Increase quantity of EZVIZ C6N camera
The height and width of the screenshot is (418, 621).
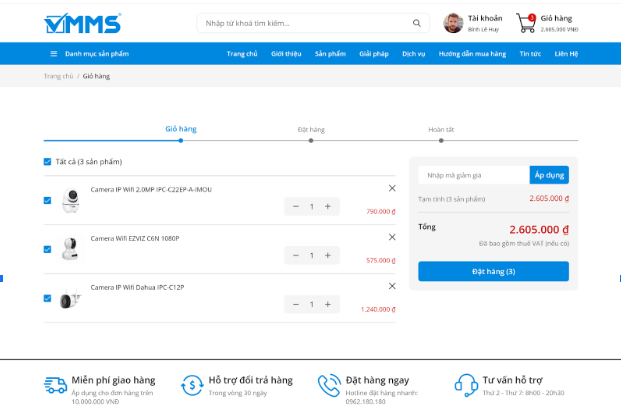click(x=328, y=255)
